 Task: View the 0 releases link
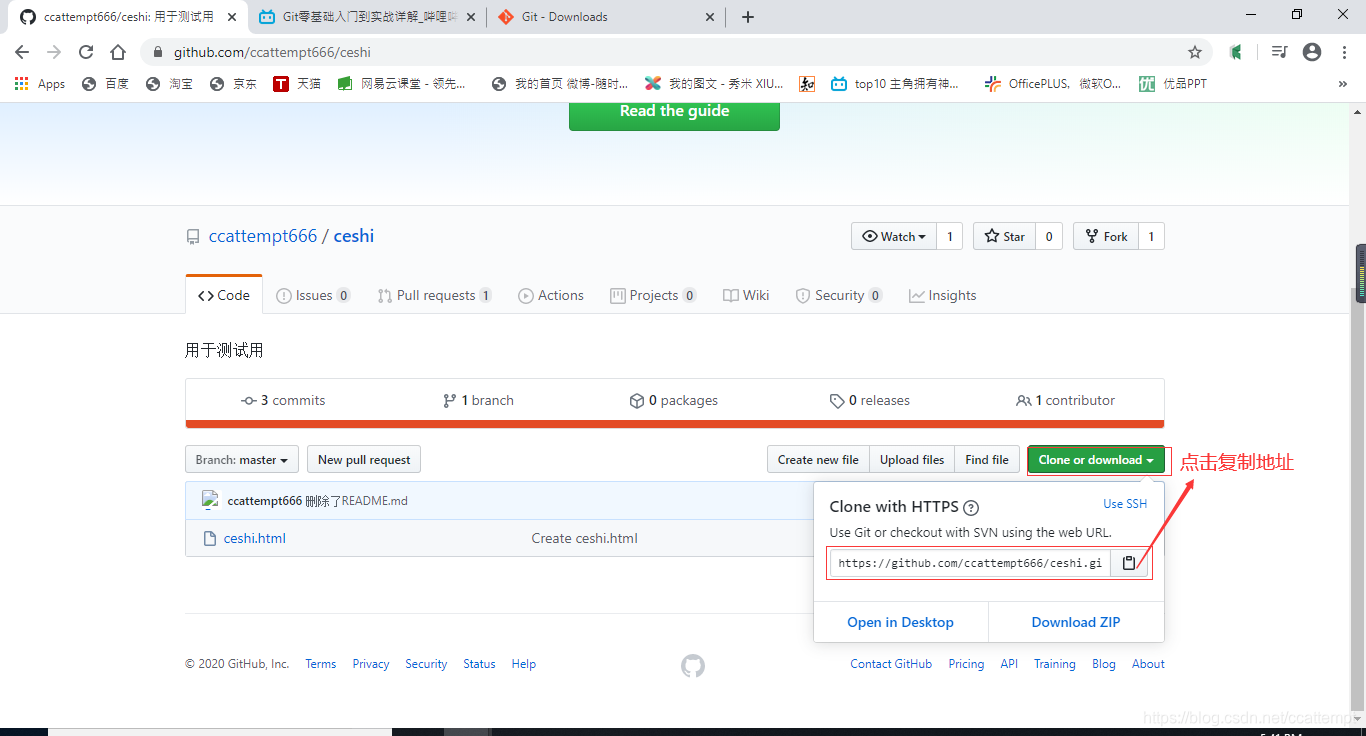(x=870, y=400)
